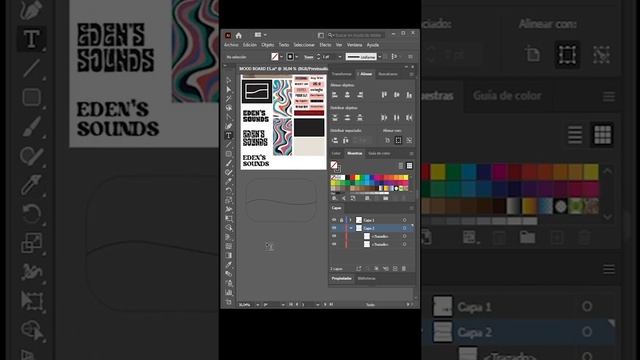Open stroke color dropdown in control bar
Image resolution: width=640 pixels, height=360 pixels.
[297, 57]
